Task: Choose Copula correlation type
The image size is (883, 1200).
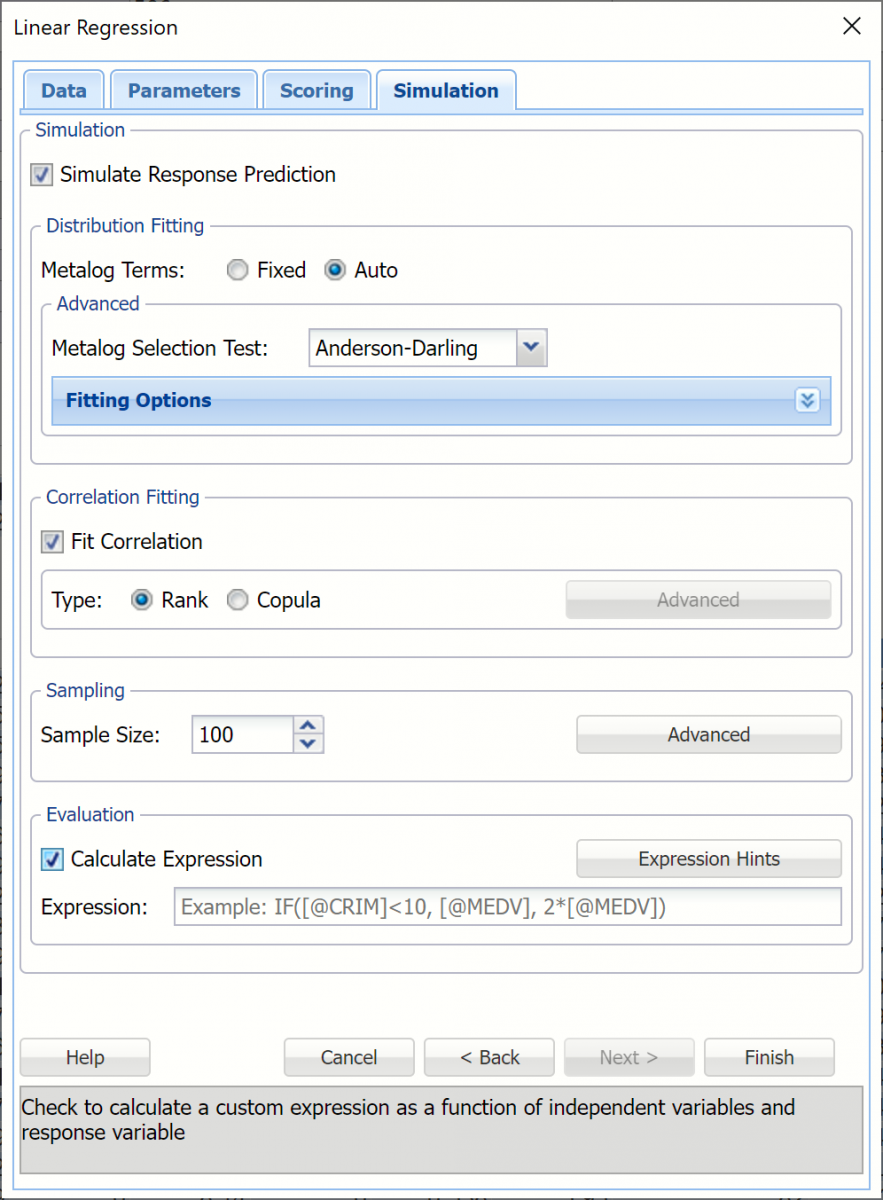Action: 237,601
